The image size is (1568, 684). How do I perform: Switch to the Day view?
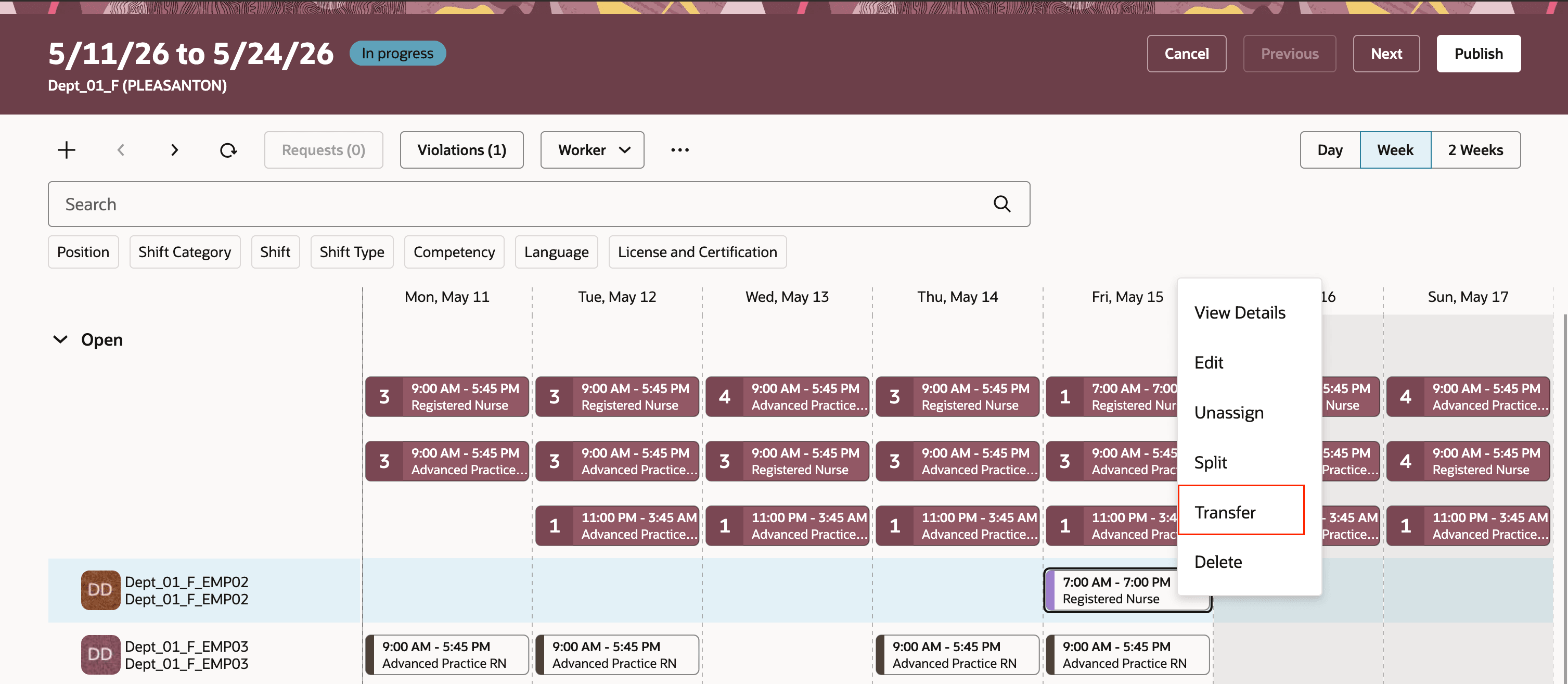point(1331,150)
